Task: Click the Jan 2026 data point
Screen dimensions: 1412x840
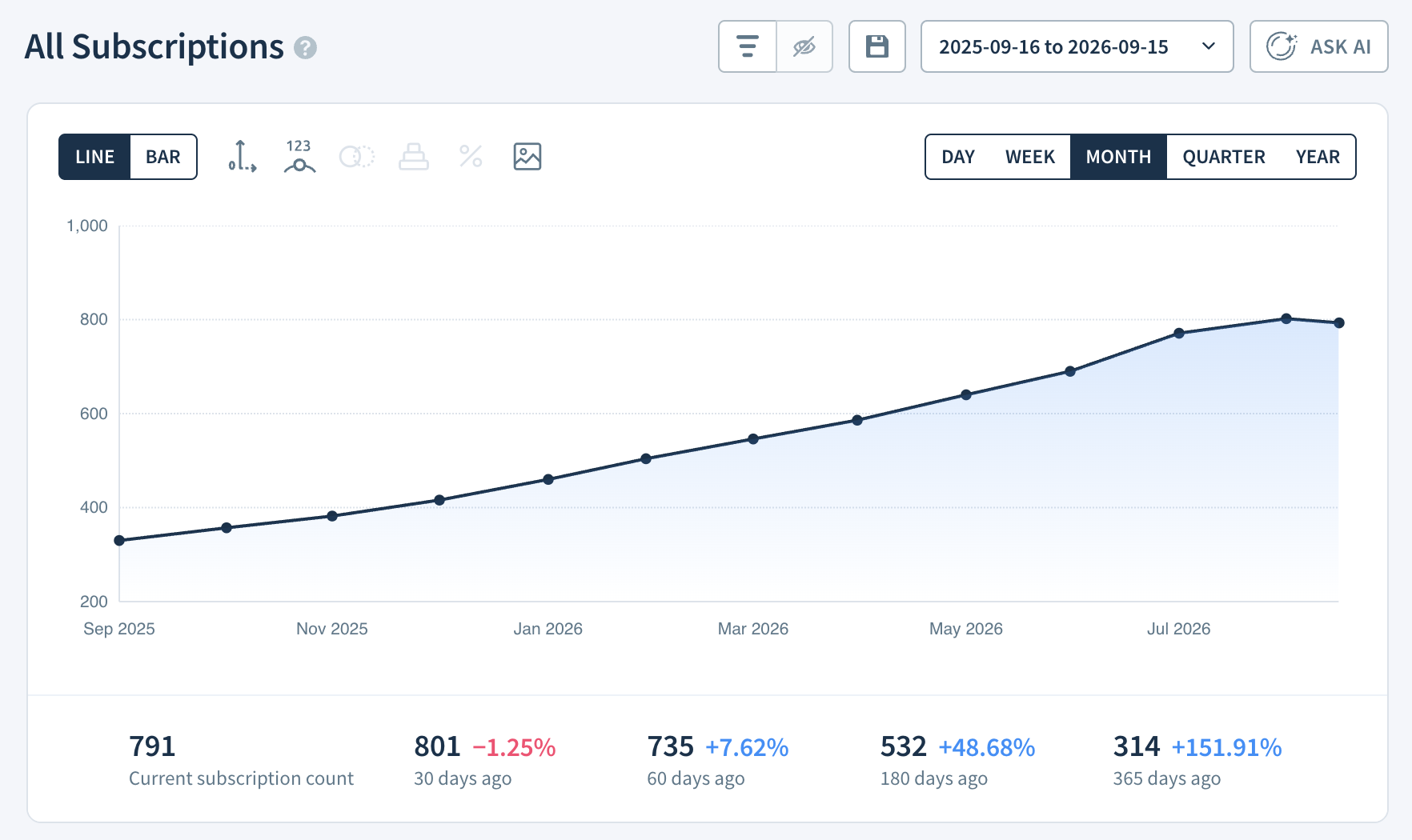Action: point(548,480)
